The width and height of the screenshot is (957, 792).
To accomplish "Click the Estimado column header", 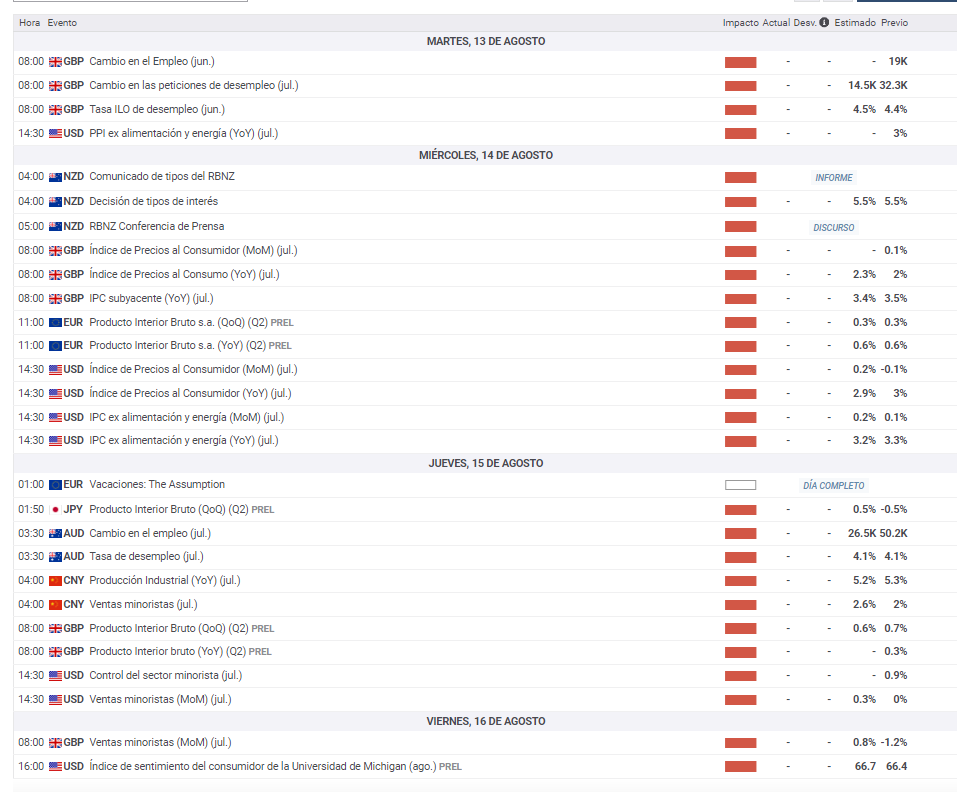I will (855, 22).
